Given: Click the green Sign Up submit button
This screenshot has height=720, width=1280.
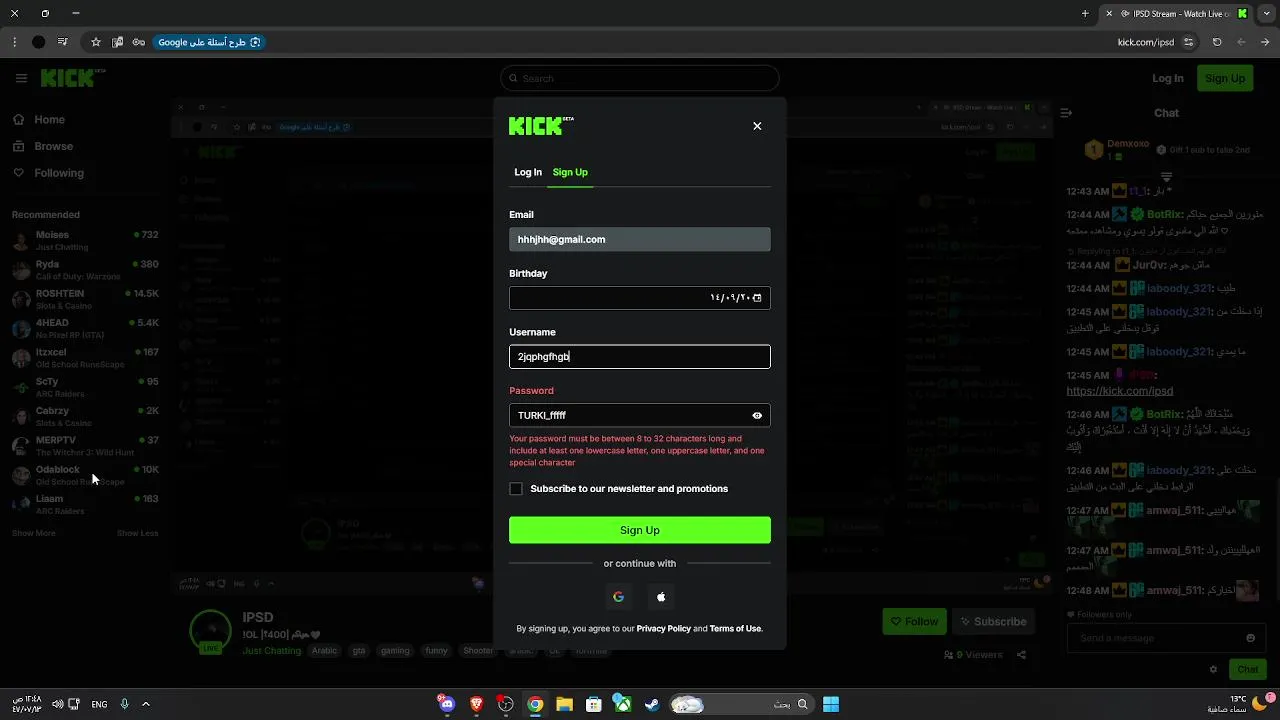Looking at the screenshot, I should (640, 530).
